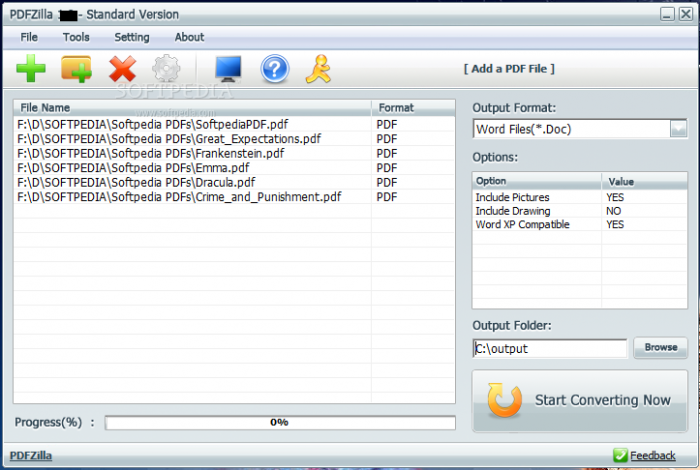Screen dimensions: 700x470
Task: Expand the Output Format dropdown arrow
Action: click(678, 129)
